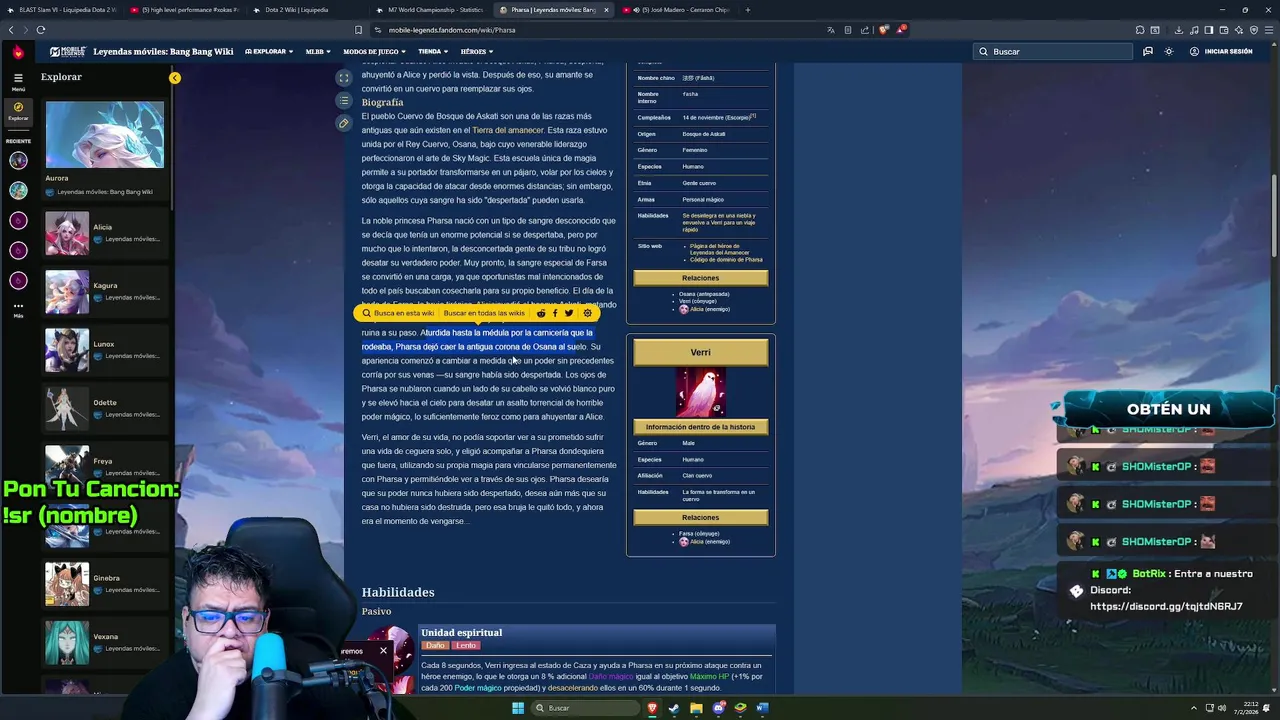Open the Fandom Menú hamburger icon
This screenshot has width=1280, height=720.
pos(18,77)
